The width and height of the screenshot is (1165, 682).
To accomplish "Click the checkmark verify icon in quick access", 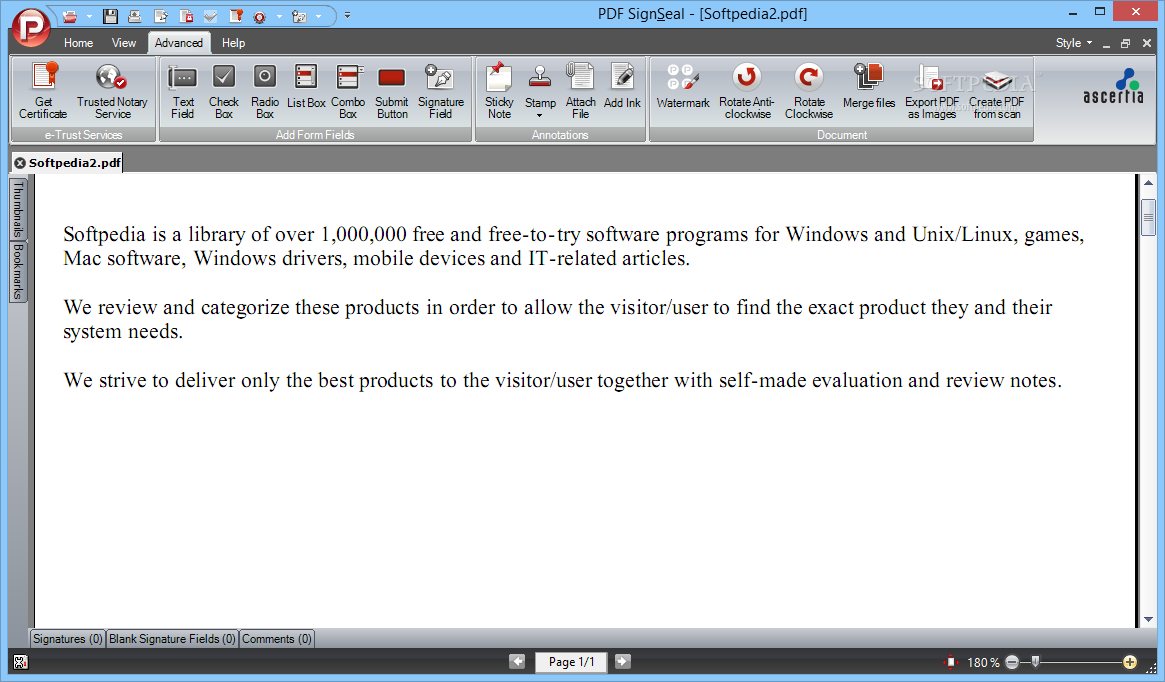I will [x=211, y=16].
